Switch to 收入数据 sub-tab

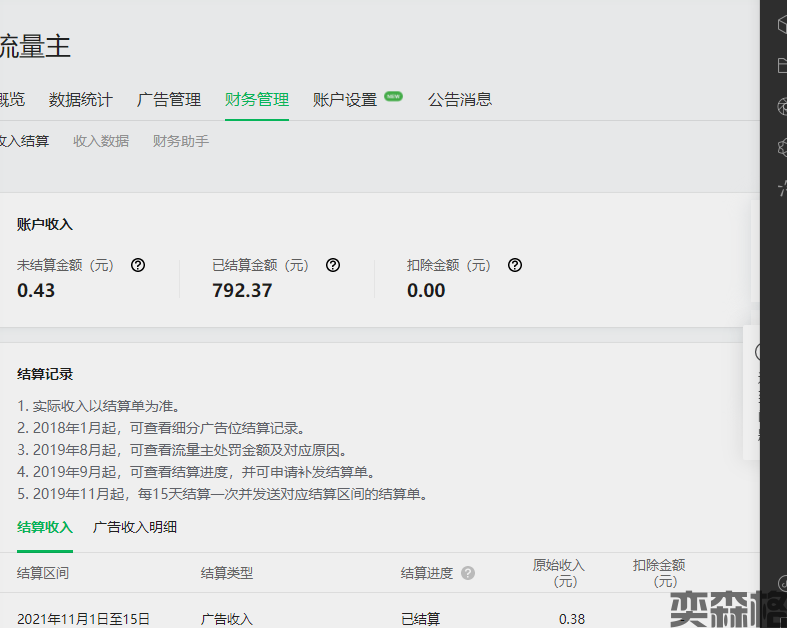(x=101, y=141)
